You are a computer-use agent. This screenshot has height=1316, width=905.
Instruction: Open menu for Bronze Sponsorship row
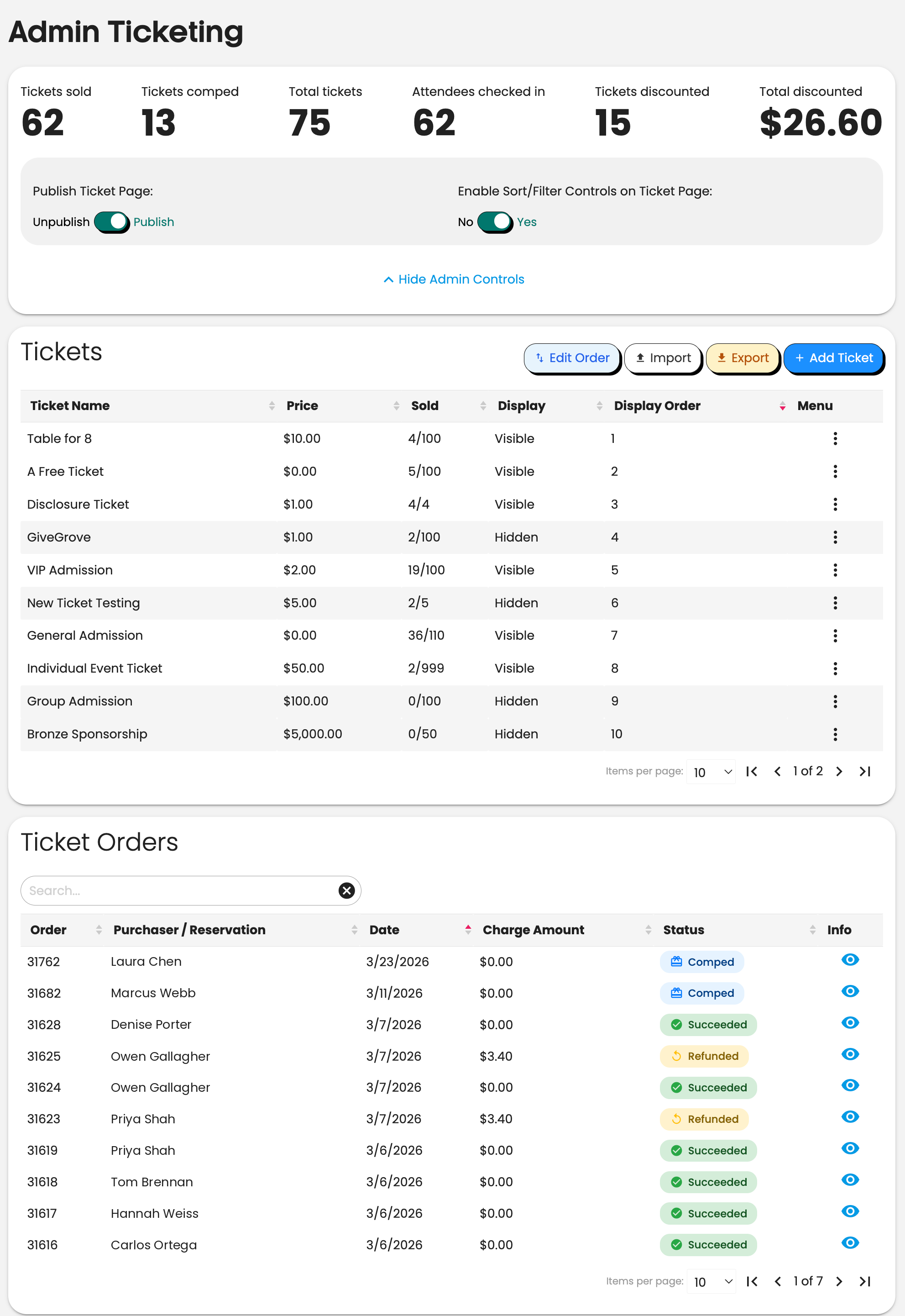coord(835,735)
